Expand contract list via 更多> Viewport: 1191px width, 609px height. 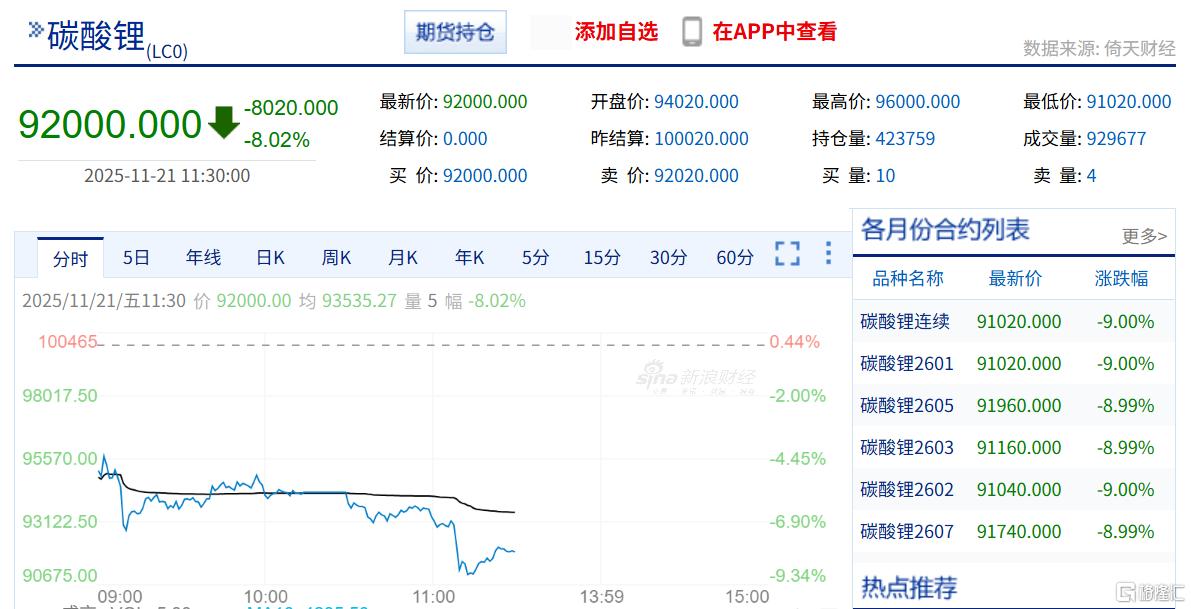click(1144, 236)
